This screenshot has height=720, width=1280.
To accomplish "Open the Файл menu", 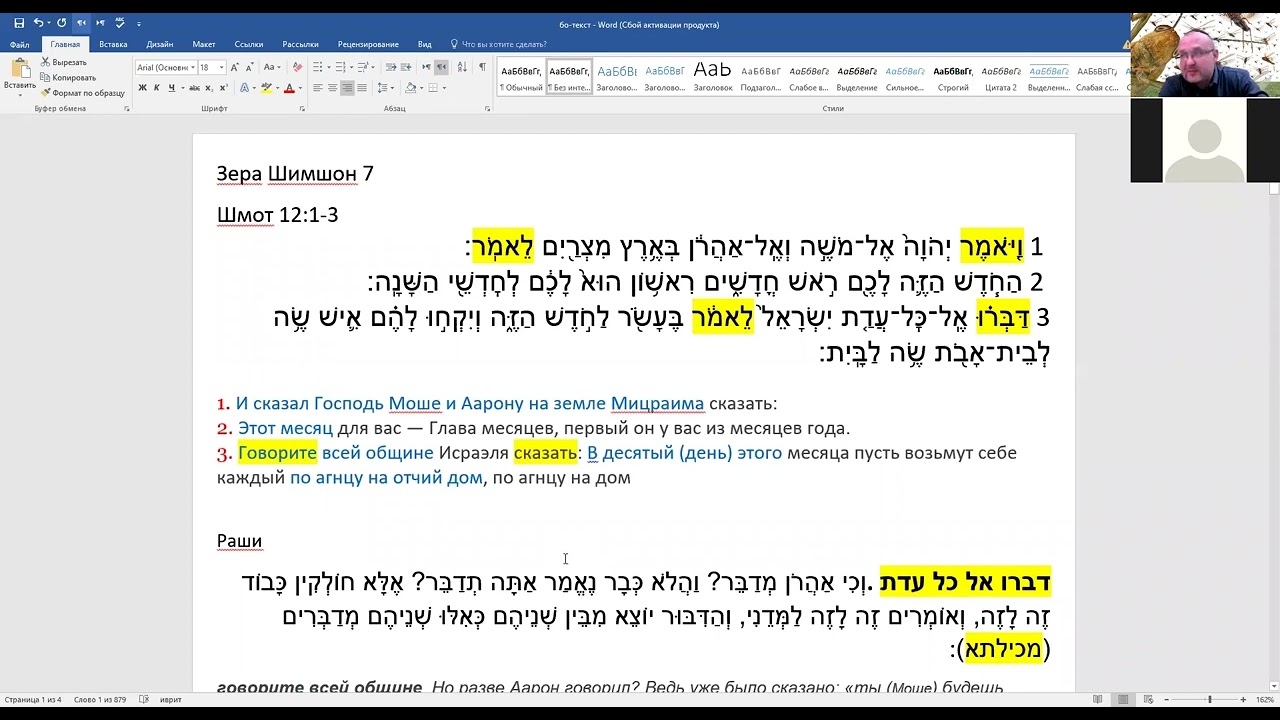I will click(x=20, y=44).
